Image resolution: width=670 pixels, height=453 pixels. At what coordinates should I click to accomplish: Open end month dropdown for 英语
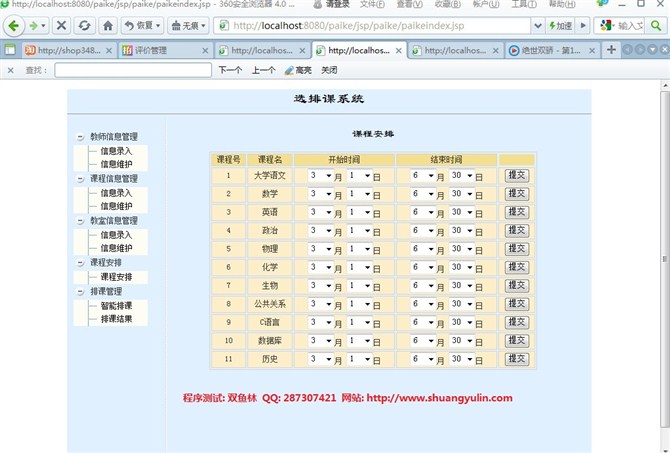pyautogui.click(x=423, y=212)
